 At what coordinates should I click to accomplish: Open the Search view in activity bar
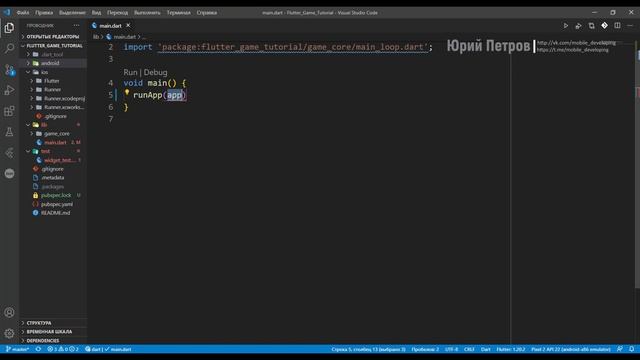pyautogui.click(x=9, y=49)
